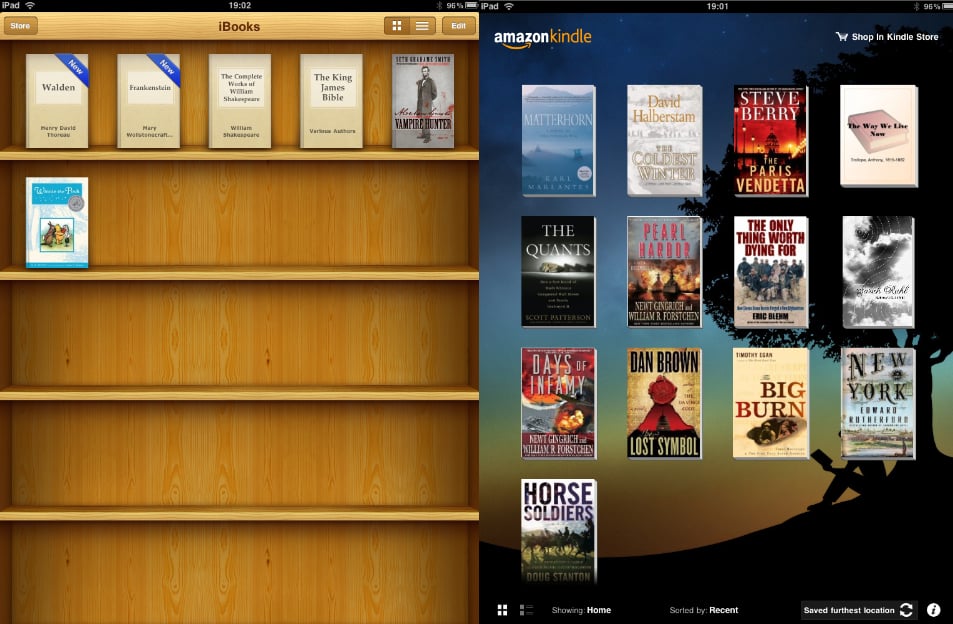The height and width of the screenshot is (624, 953).
Task: Open the Winnie-the-Pooh book
Action: coord(57,222)
